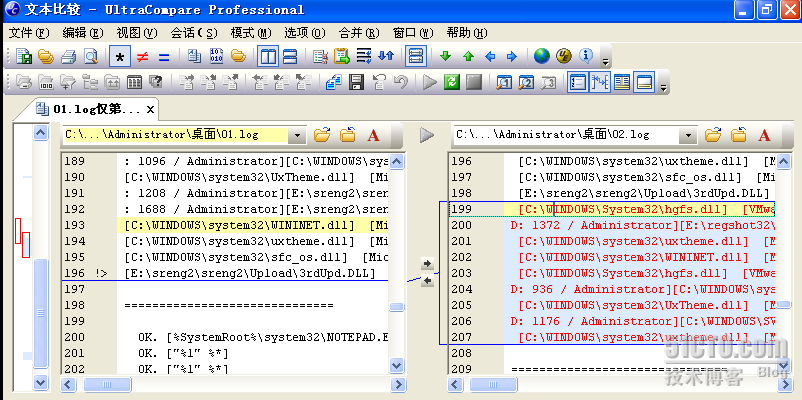Launch UltraEdit gold UE icon
This screenshot has width=802, height=400.
(x=564, y=56)
